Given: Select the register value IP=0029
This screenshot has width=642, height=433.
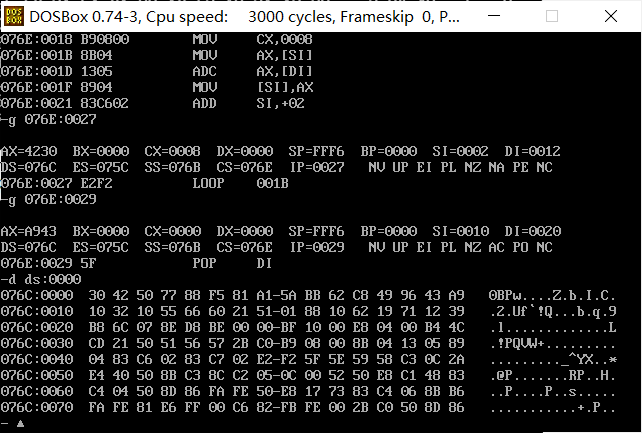Looking at the screenshot, I should point(317,247).
